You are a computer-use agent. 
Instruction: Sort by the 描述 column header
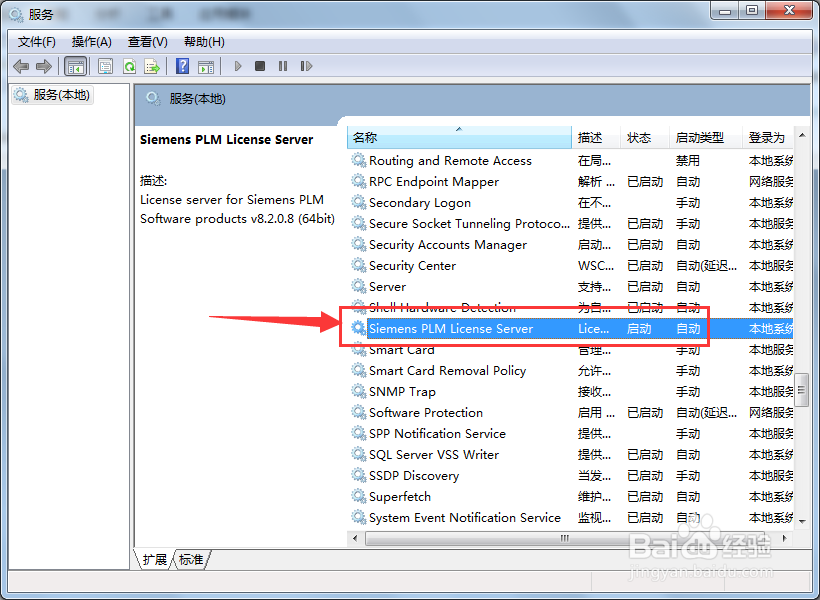[x=596, y=138]
